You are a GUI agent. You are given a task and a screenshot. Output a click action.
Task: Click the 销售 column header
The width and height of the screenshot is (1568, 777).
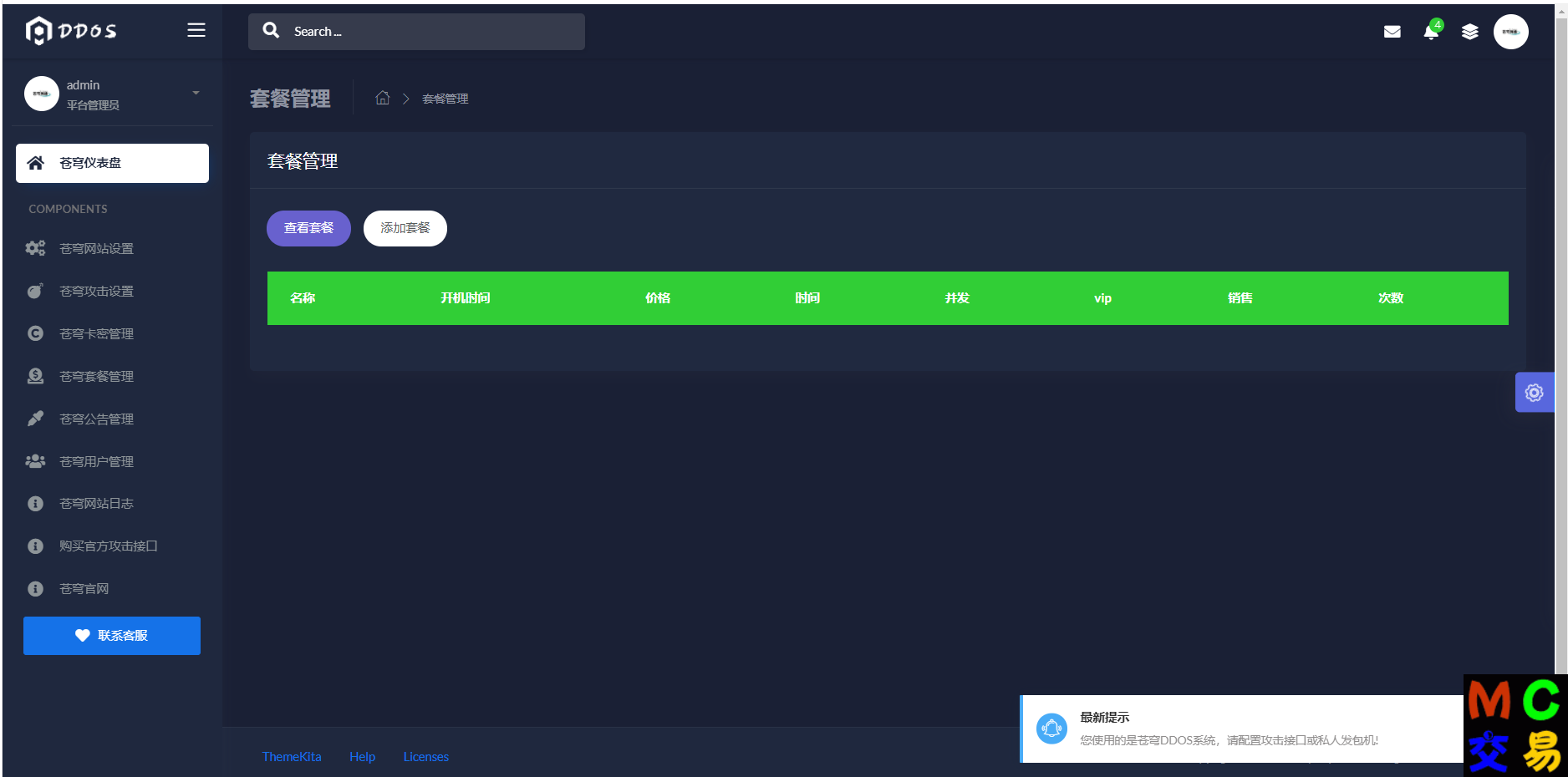[1240, 298]
